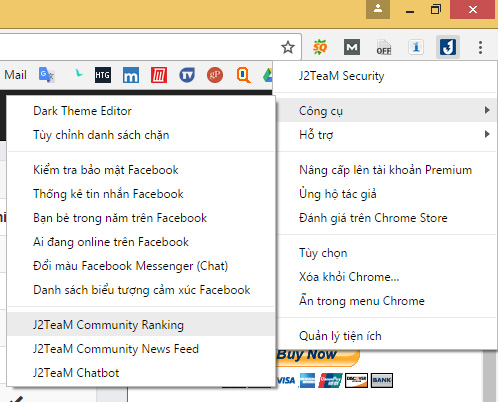Click the Visa payment logo
Image resolution: width=498 pixels, height=402 pixels.
pos(286,380)
